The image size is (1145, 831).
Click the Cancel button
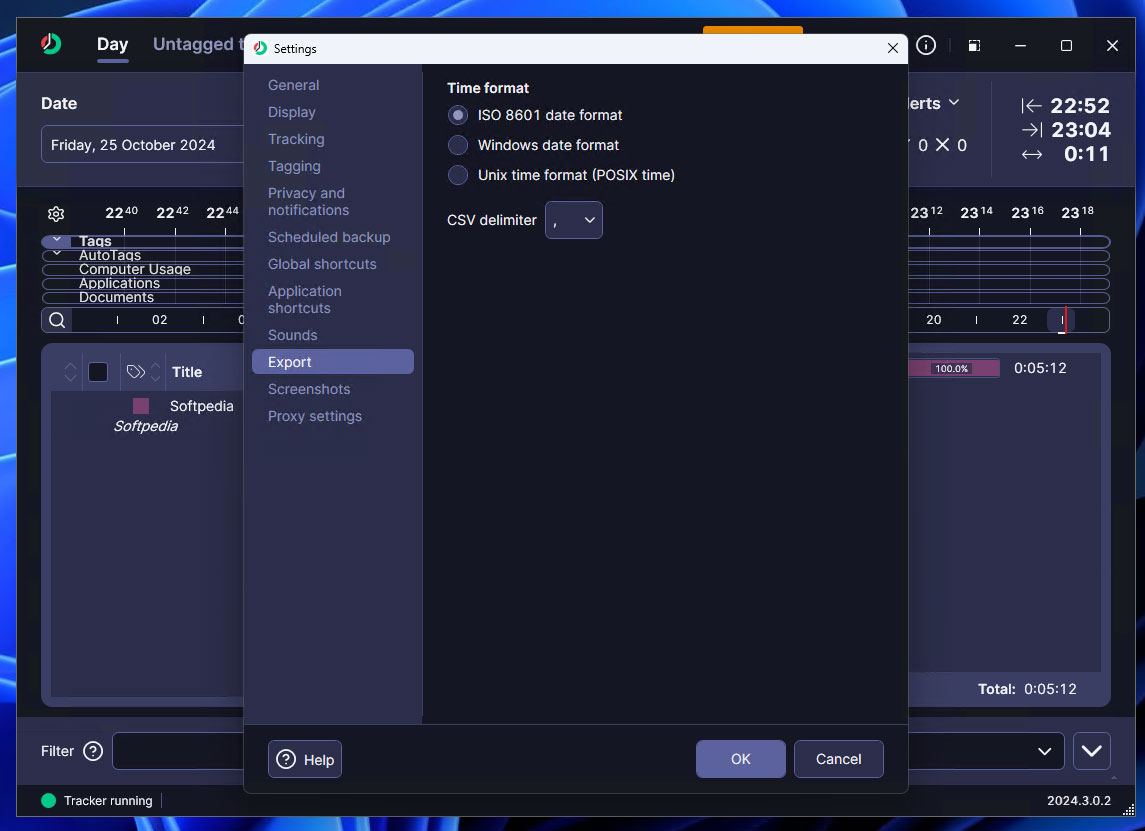838,759
